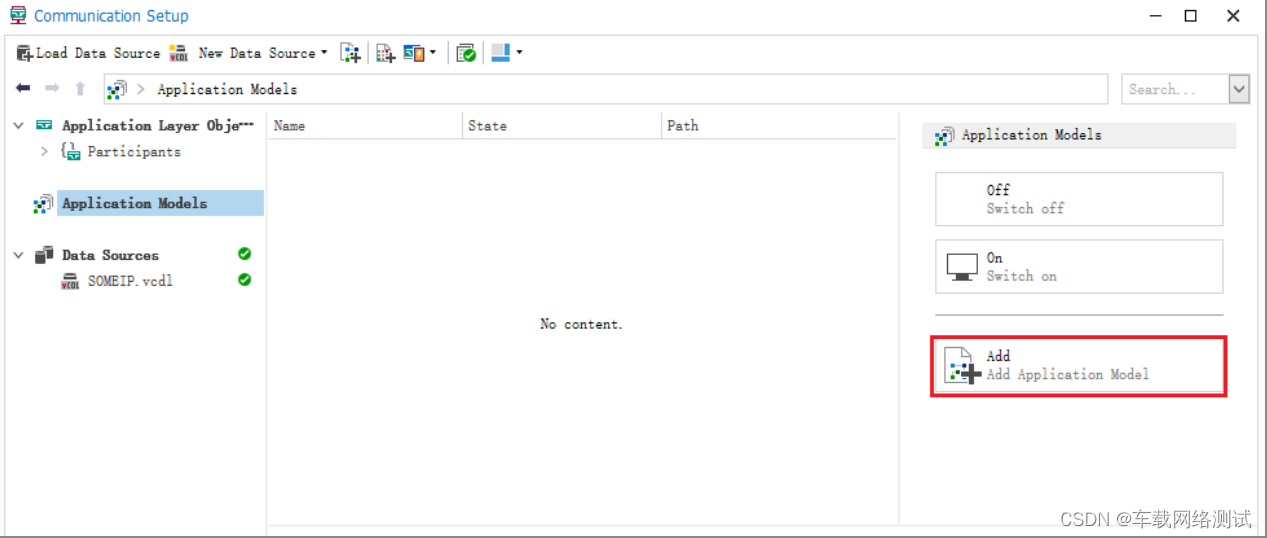Screen dimensions: 1267x538
Task: Collapse the Data Sources tree node
Action: [18, 255]
